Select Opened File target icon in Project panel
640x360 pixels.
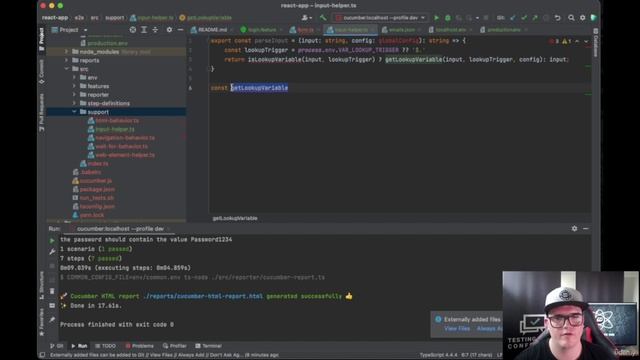point(133,30)
